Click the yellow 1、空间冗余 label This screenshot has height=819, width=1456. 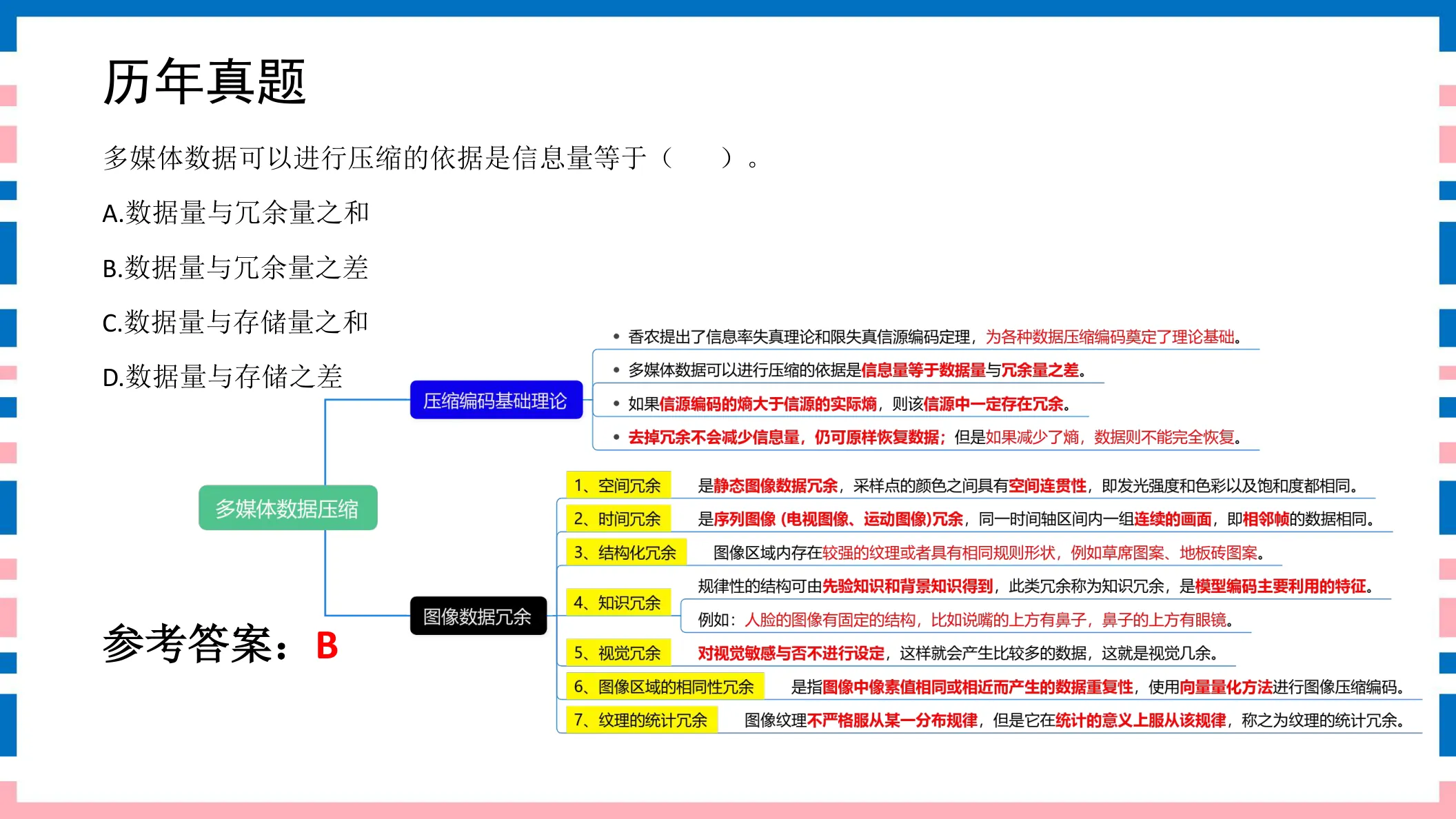(618, 485)
